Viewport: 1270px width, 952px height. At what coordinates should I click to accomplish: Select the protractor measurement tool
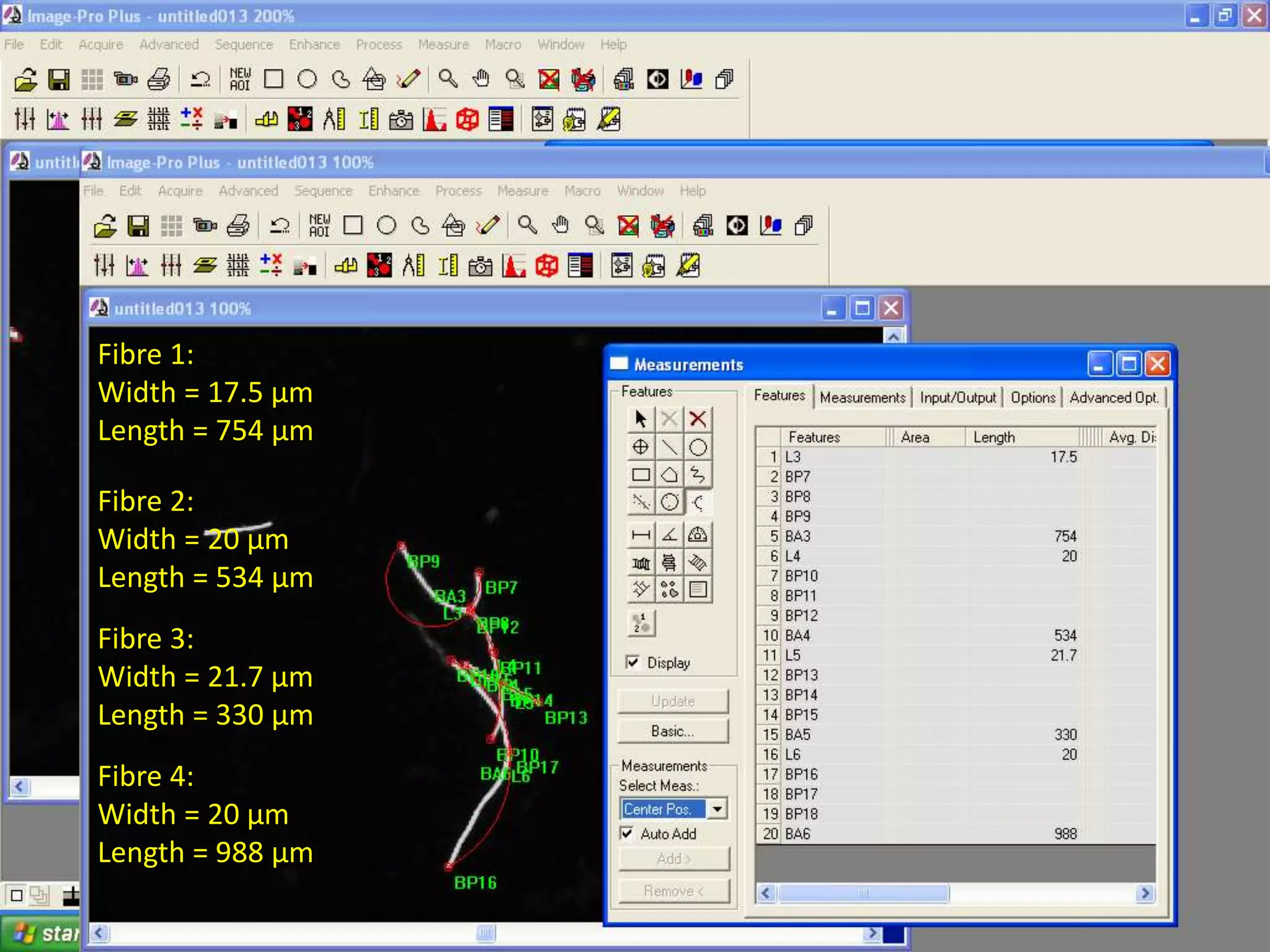tap(698, 534)
